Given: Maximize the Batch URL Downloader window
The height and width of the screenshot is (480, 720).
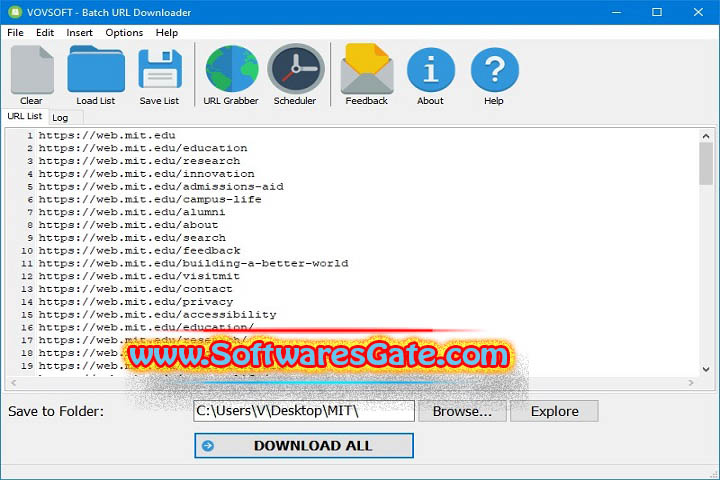Looking at the screenshot, I should (657, 12).
